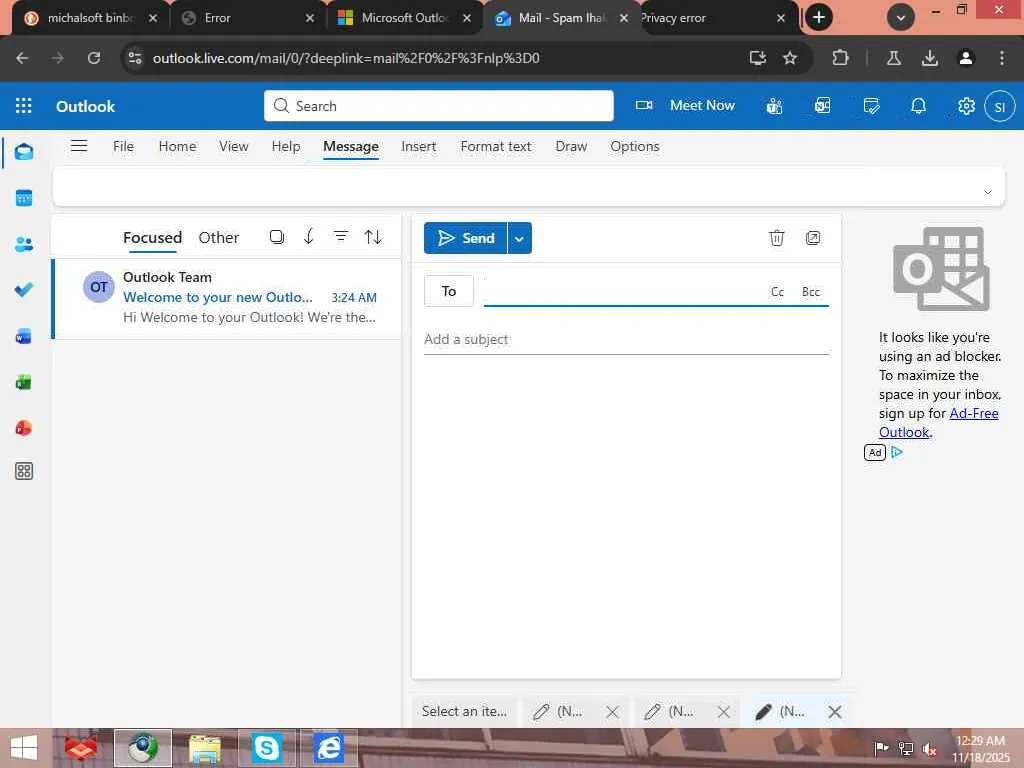Open the Chrome extensions puzzle icon

point(840,58)
